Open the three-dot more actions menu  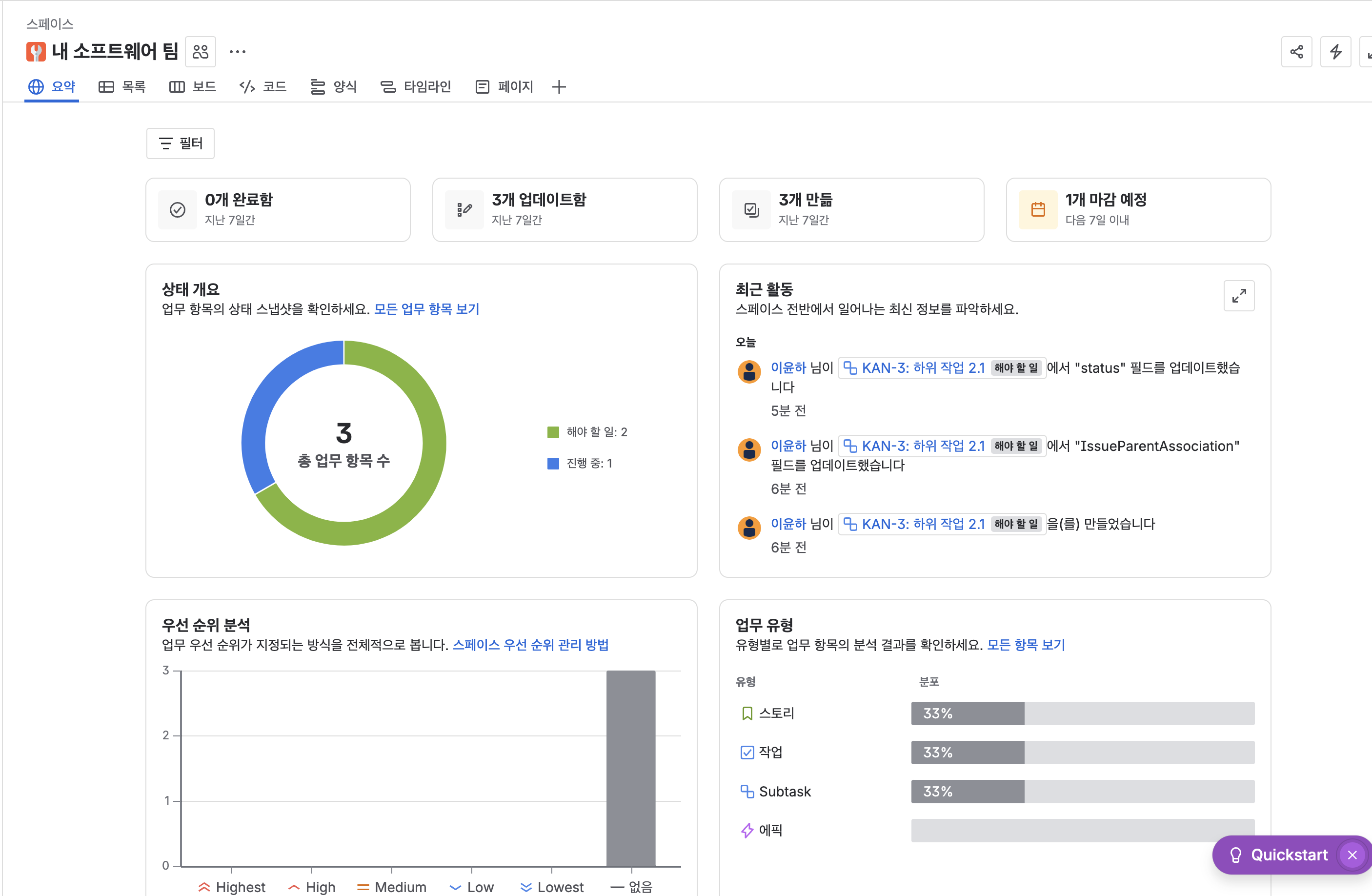(237, 52)
